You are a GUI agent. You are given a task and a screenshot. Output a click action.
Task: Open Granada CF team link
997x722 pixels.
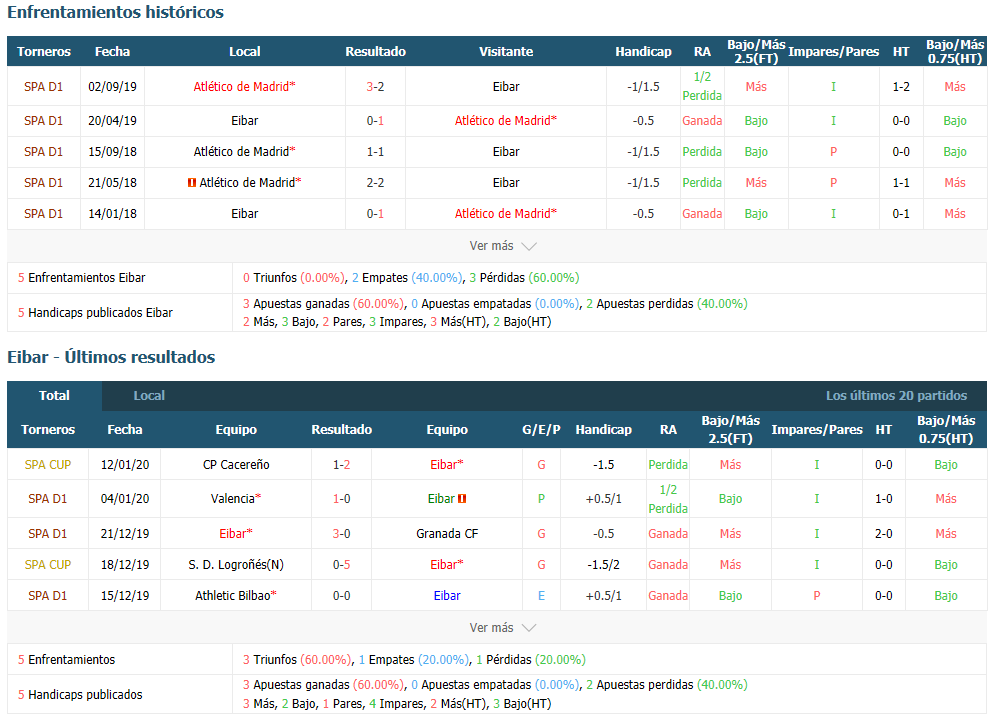pos(447,534)
